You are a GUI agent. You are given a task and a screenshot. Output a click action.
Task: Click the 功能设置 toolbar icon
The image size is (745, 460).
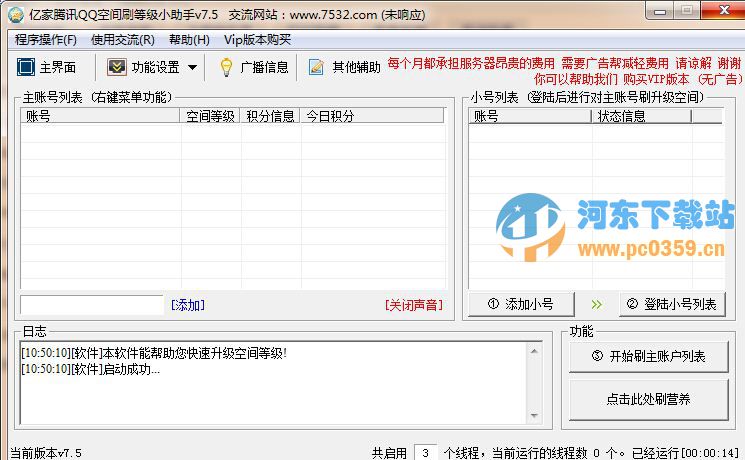pyautogui.click(x=116, y=67)
